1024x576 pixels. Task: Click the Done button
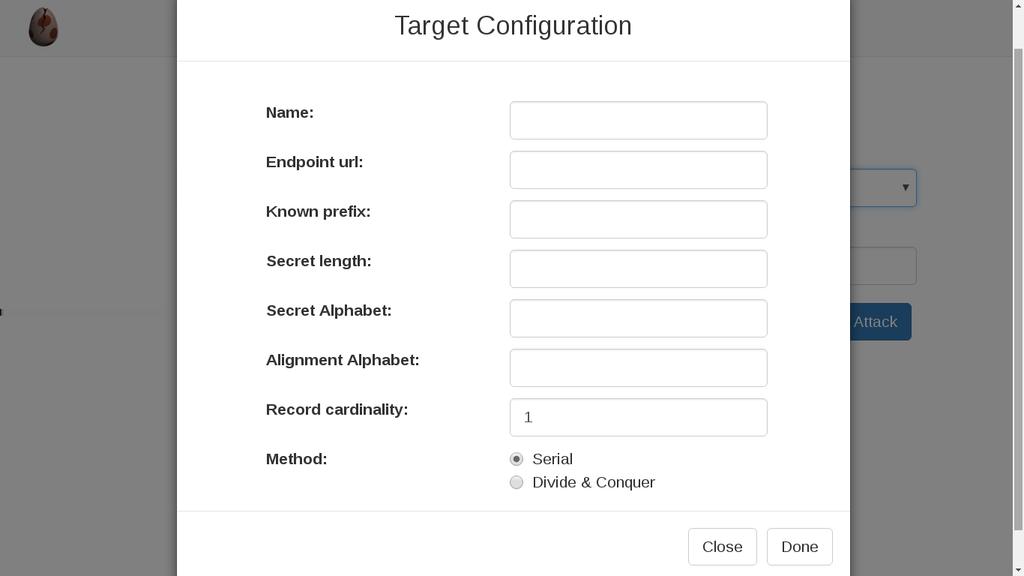[799, 547]
